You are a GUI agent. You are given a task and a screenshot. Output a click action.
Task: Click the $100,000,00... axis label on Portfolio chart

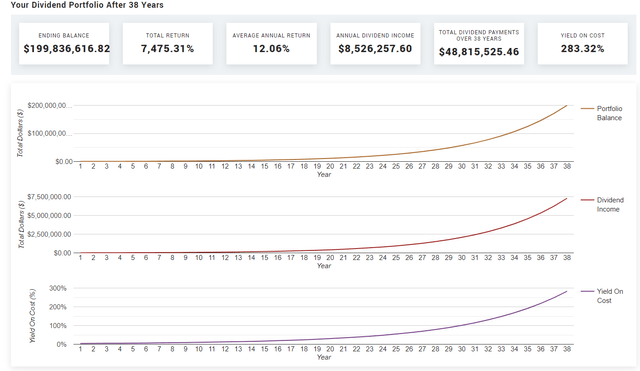(x=49, y=133)
